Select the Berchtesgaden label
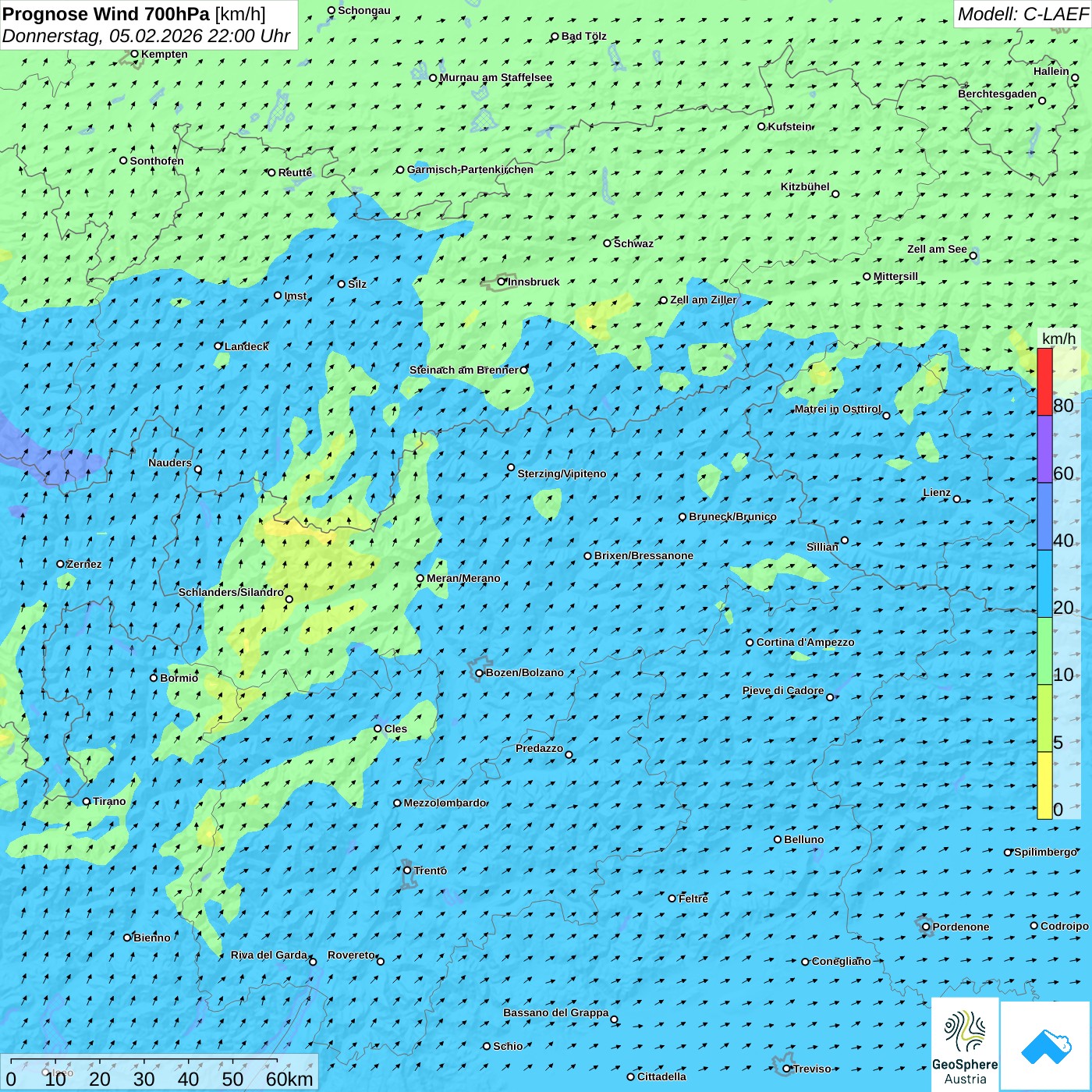Viewport: 1092px width, 1092px height. (x=997, y=94)
